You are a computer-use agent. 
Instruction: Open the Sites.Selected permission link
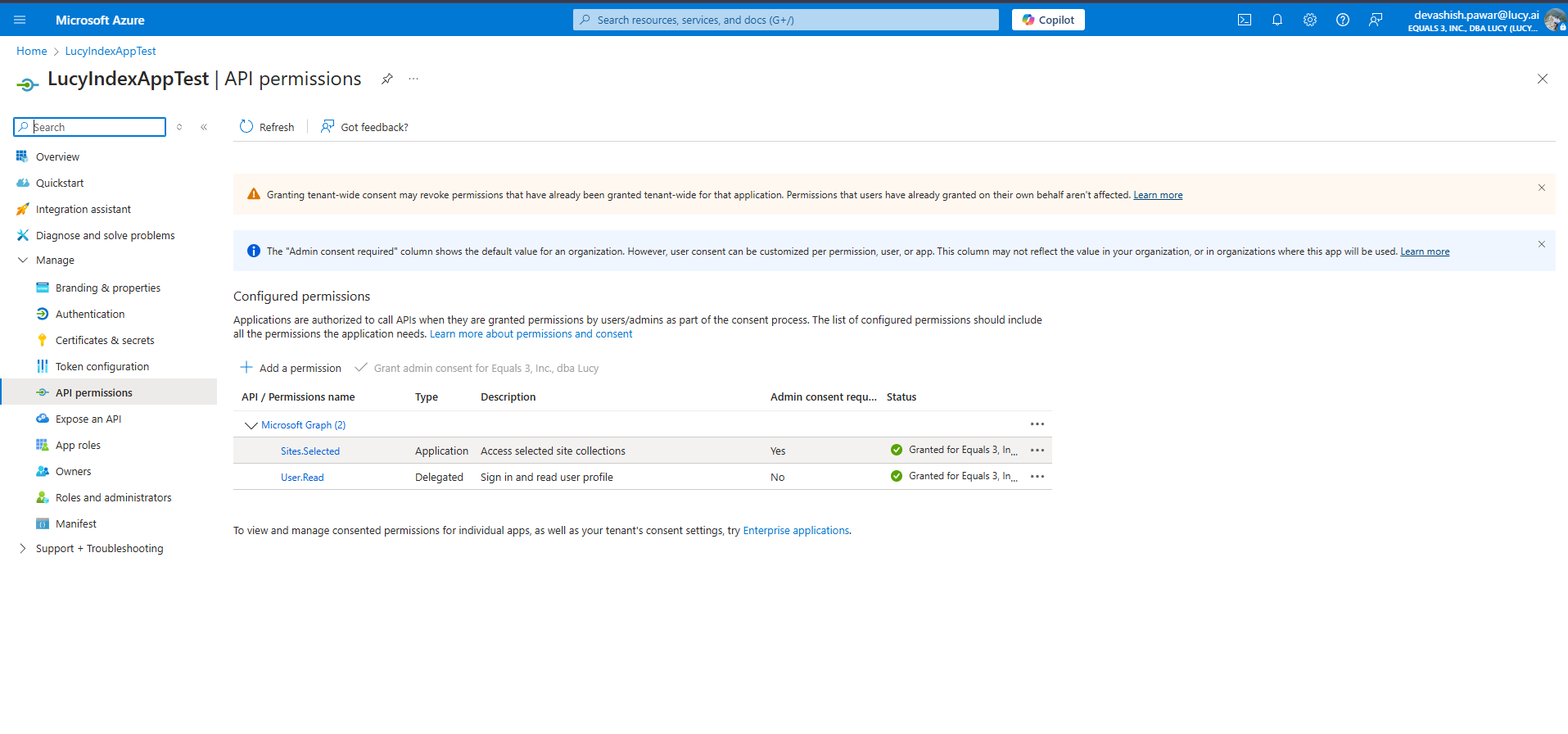[310, 451]
